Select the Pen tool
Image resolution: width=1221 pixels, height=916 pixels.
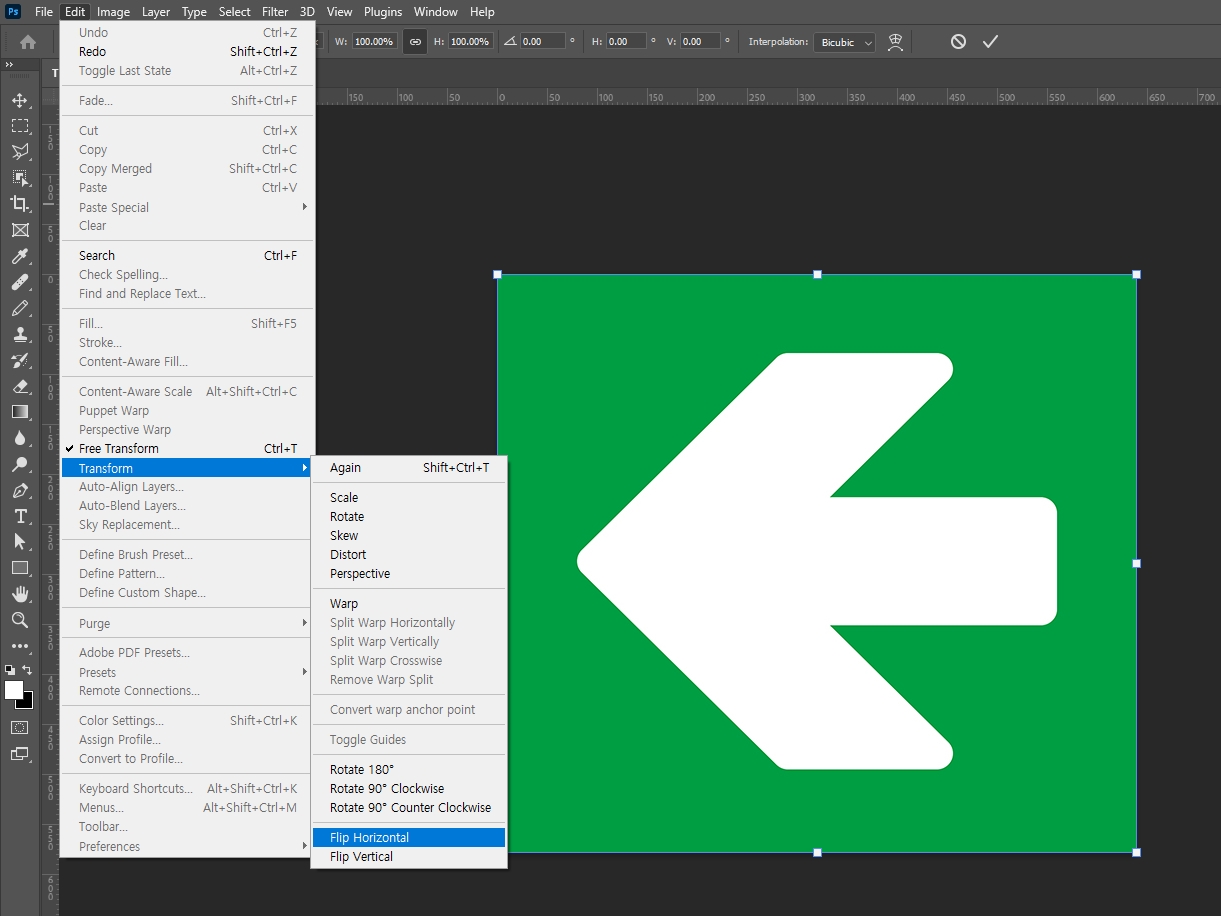click(19, 491)
